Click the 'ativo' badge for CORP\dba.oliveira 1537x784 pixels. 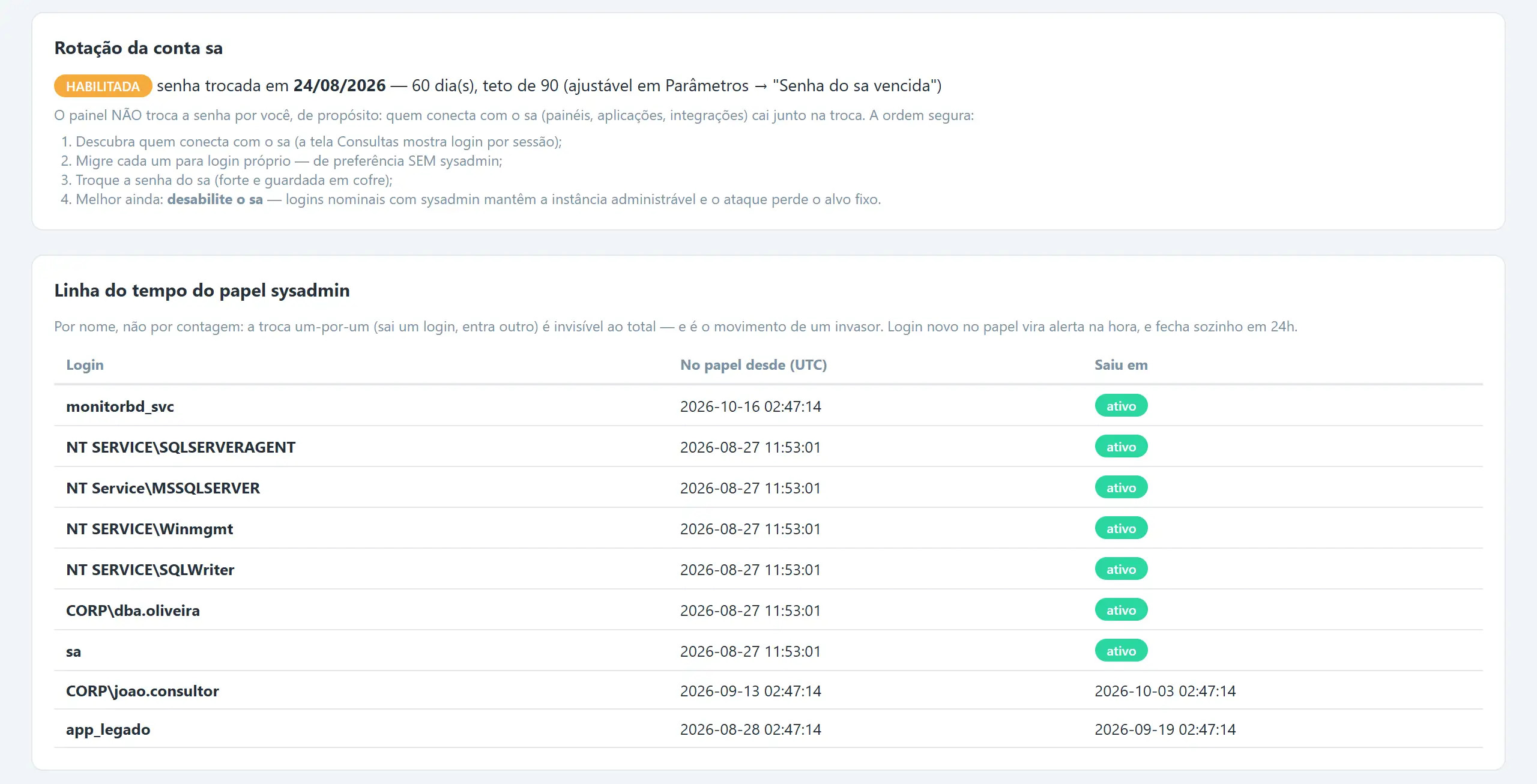[x=1121, y=610]
